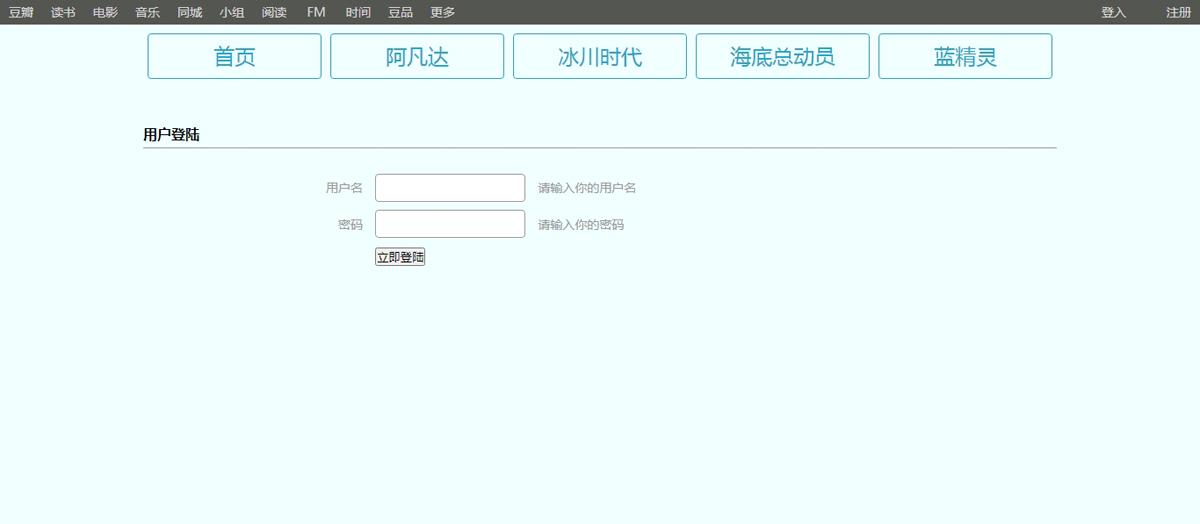The height and width of the screenshot is (524, 1200).
Task: Open 同城 from the top bar
Action: (x=190, y=12)
